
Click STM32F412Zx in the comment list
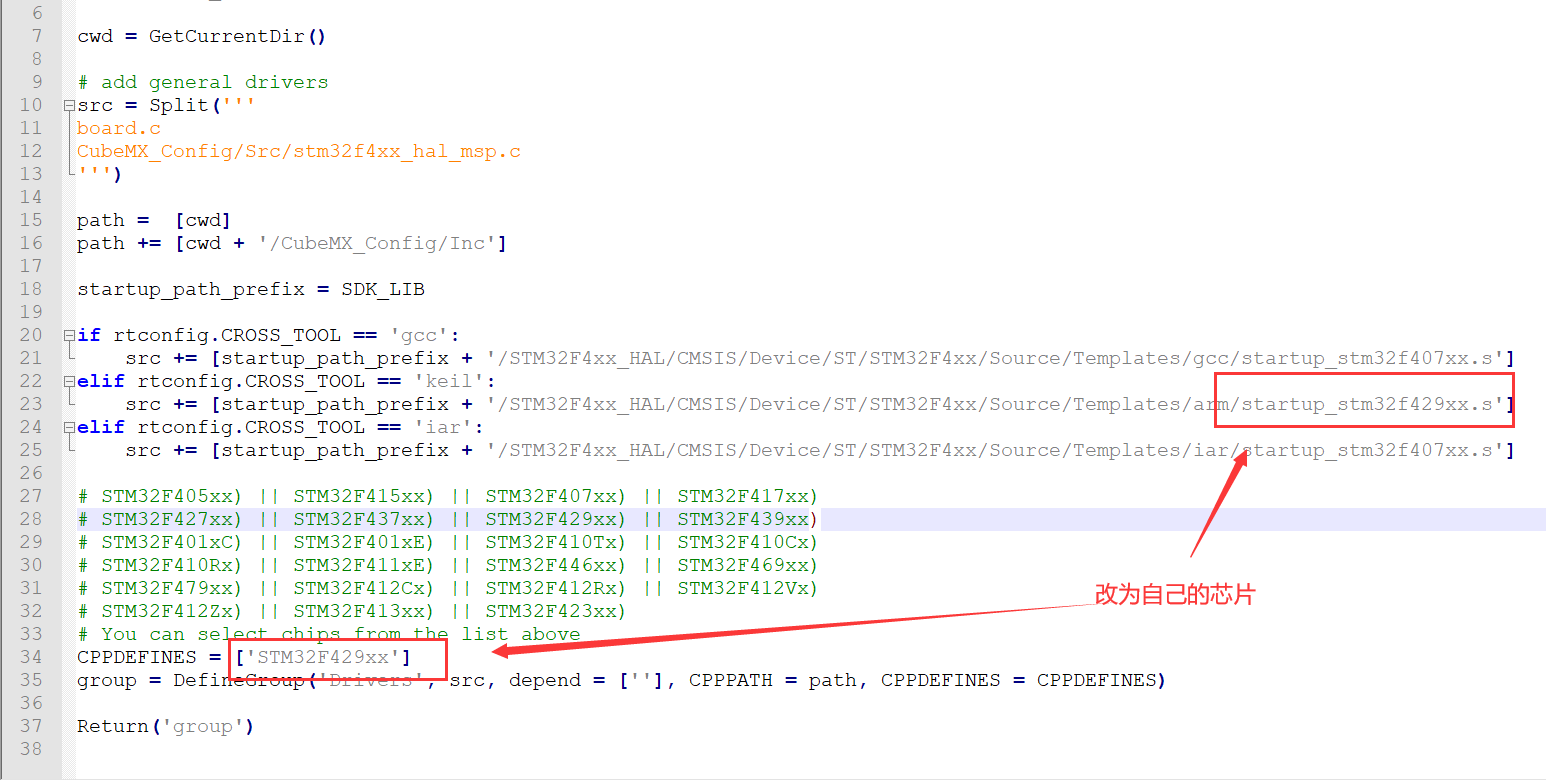(x=167, y=611)
